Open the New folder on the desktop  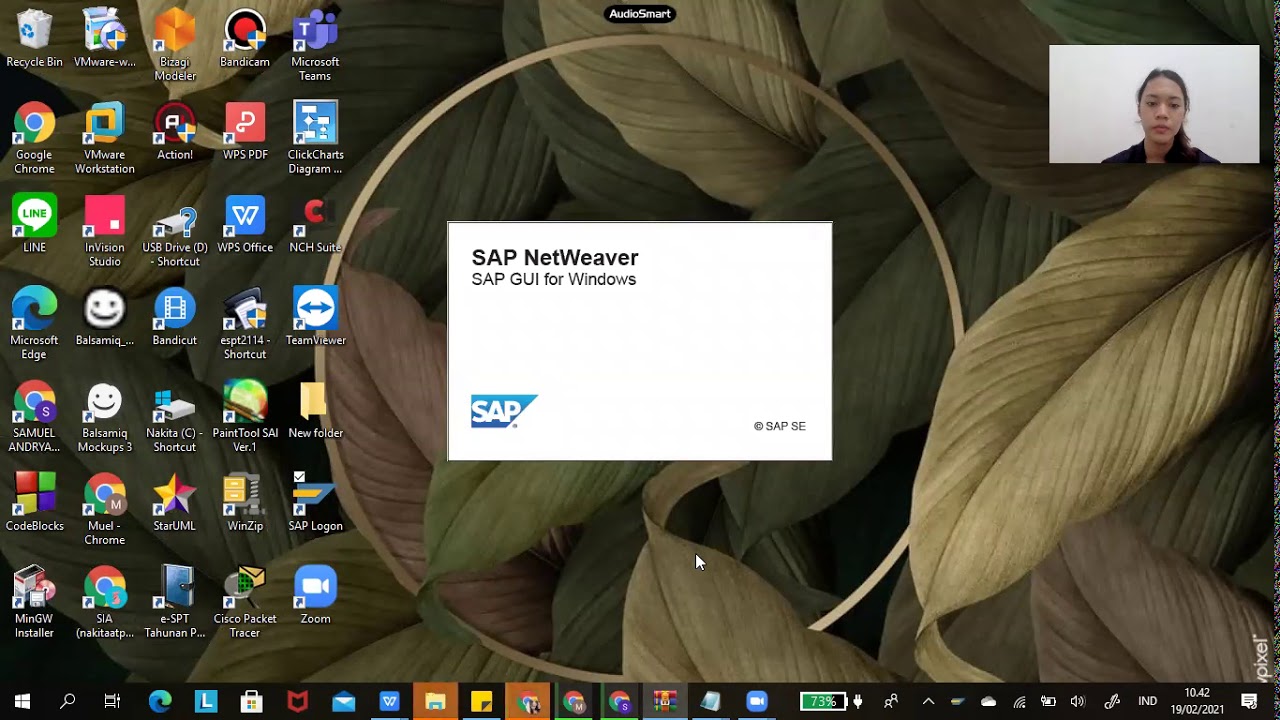(x=315, y=411)
